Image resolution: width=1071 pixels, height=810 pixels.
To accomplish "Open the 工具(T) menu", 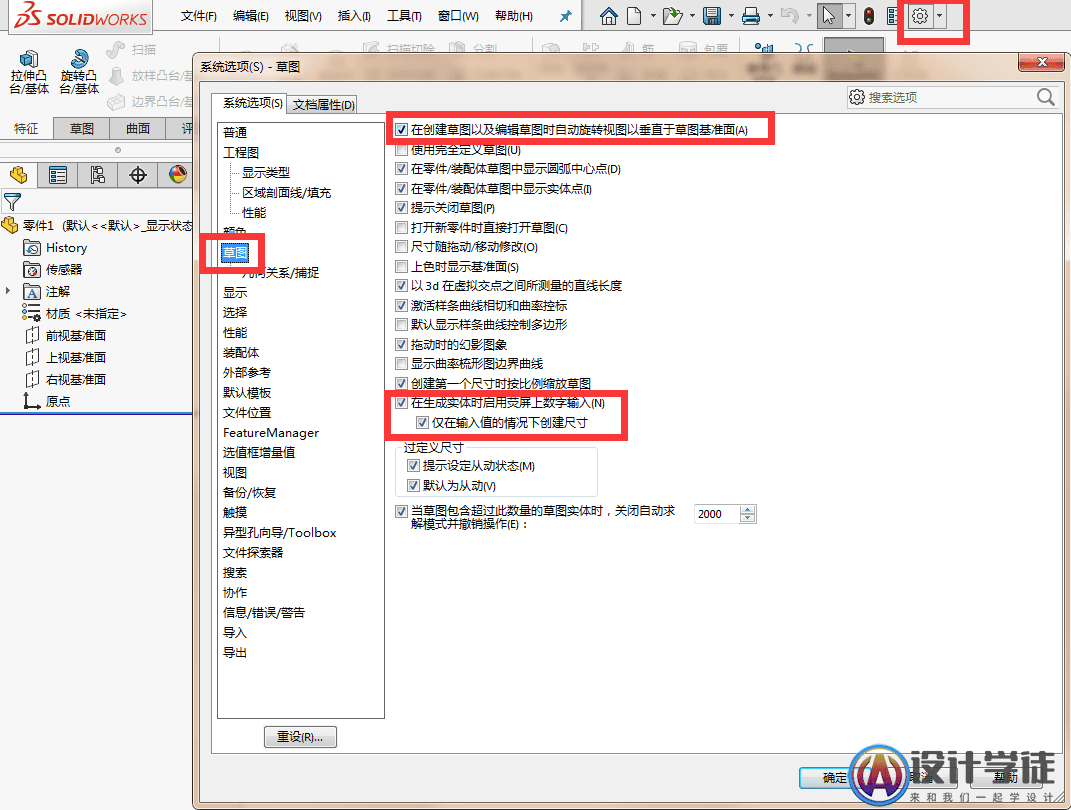I will pyautogui.click(x=404, y=16).
